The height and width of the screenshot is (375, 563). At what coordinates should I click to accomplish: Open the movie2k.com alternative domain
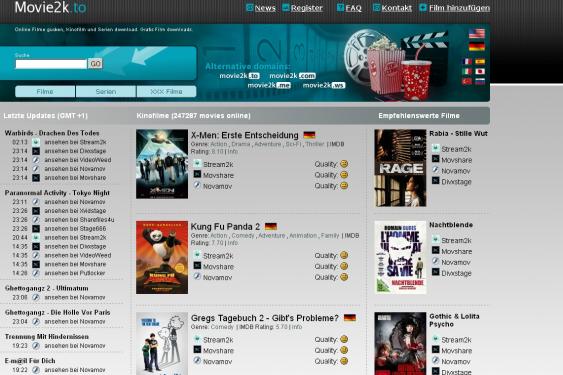pos(293,76)
